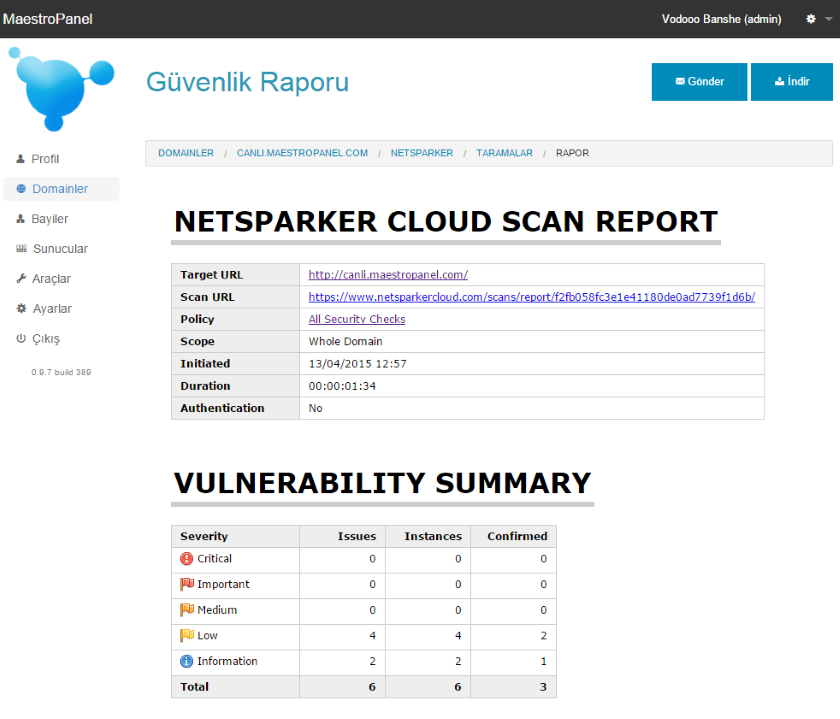Screen dimensions: 840x719
Task: Click the Information row Confirmed value 1
Action: (x=543, y=661)
